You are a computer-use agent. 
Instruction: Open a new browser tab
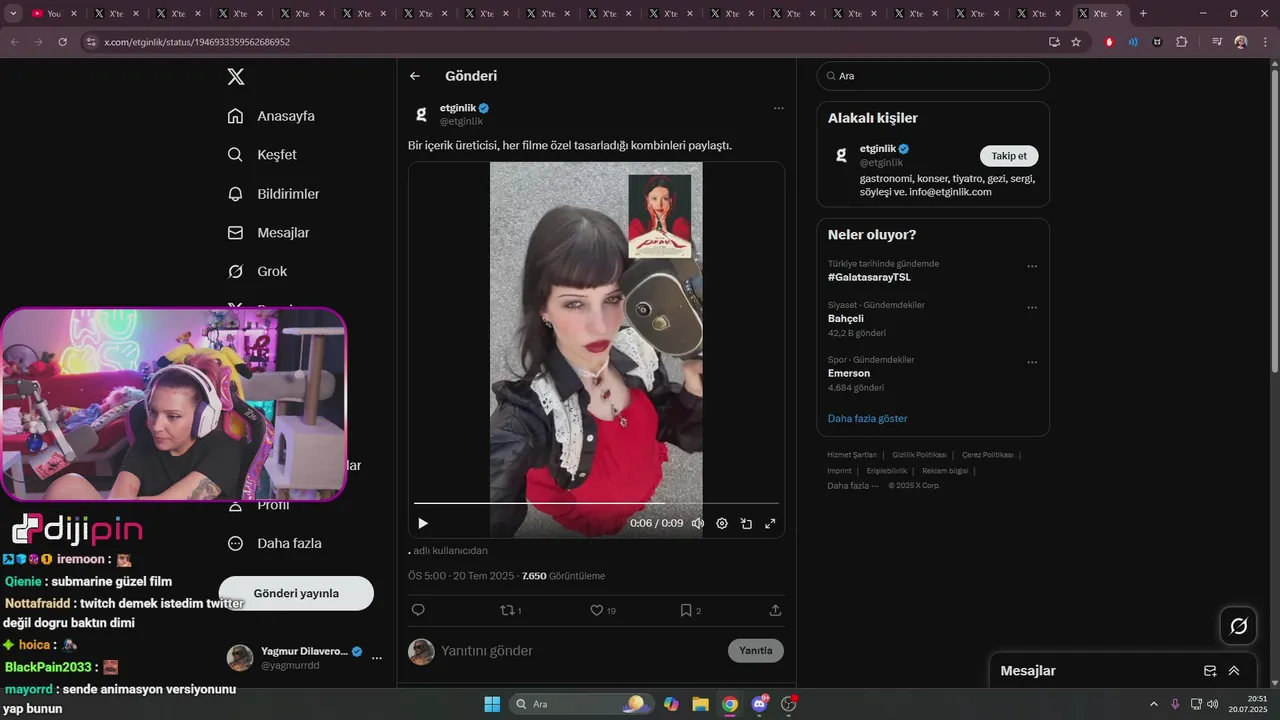1143,14
